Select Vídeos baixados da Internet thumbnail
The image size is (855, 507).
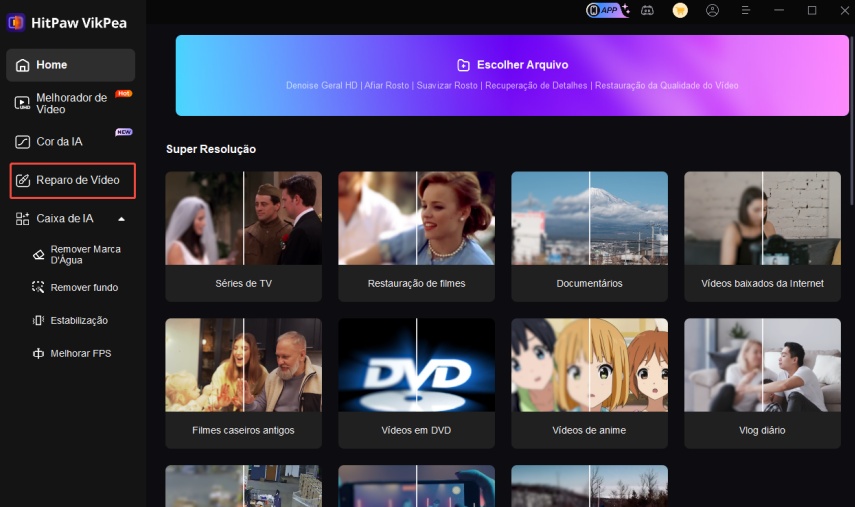tap(762, 219)
